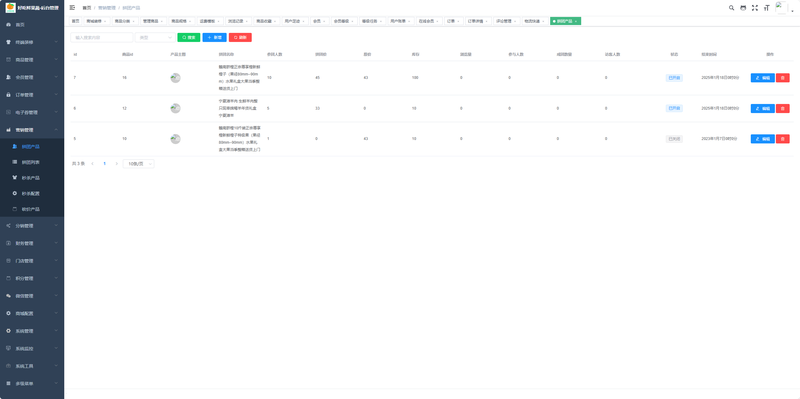Screen dimensions: 800x399
Task: Edit the row with id 5
Action: click(x=762, y=139)
